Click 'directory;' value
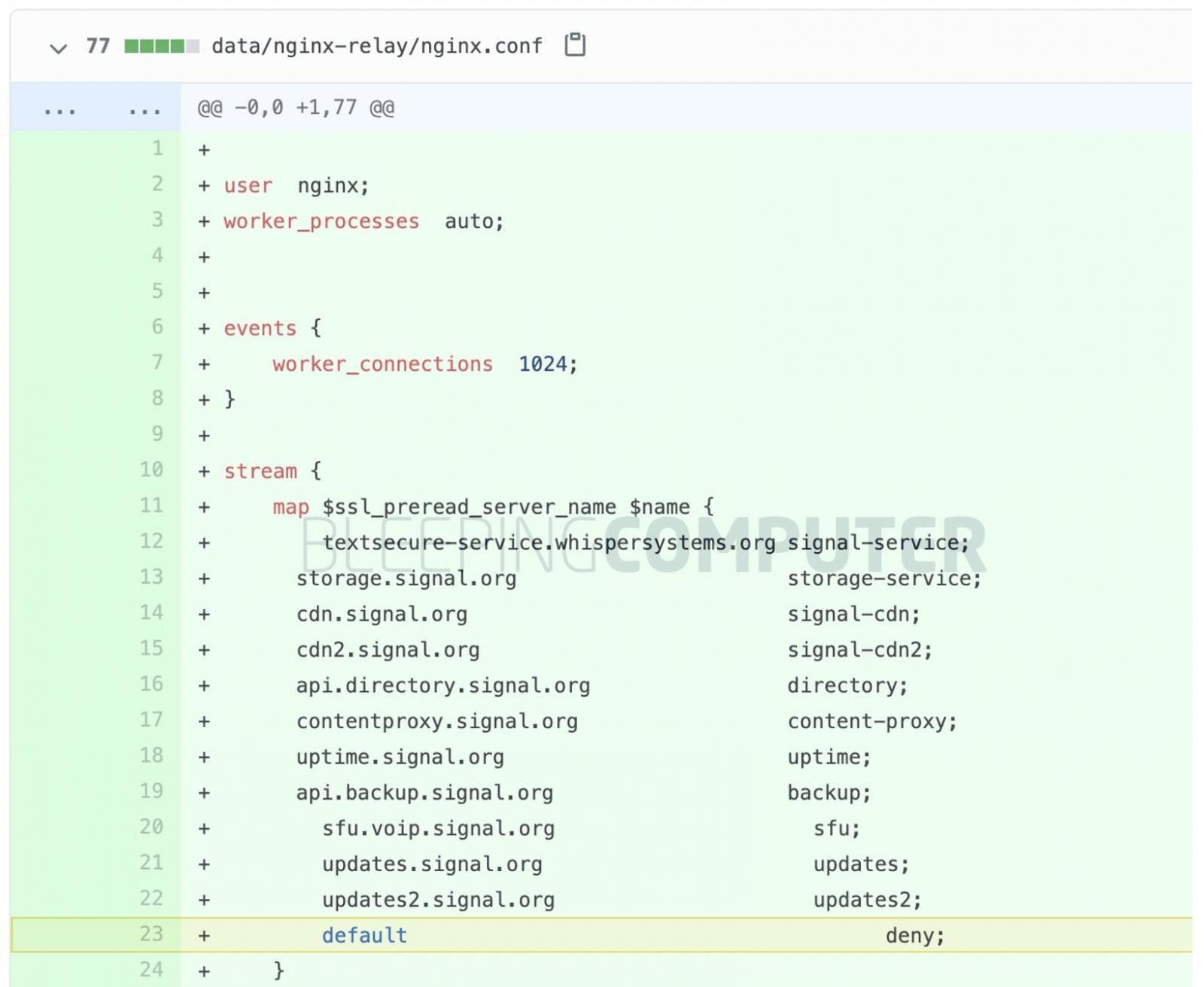This screenshot has width=1204, height=987. point(847,686)
